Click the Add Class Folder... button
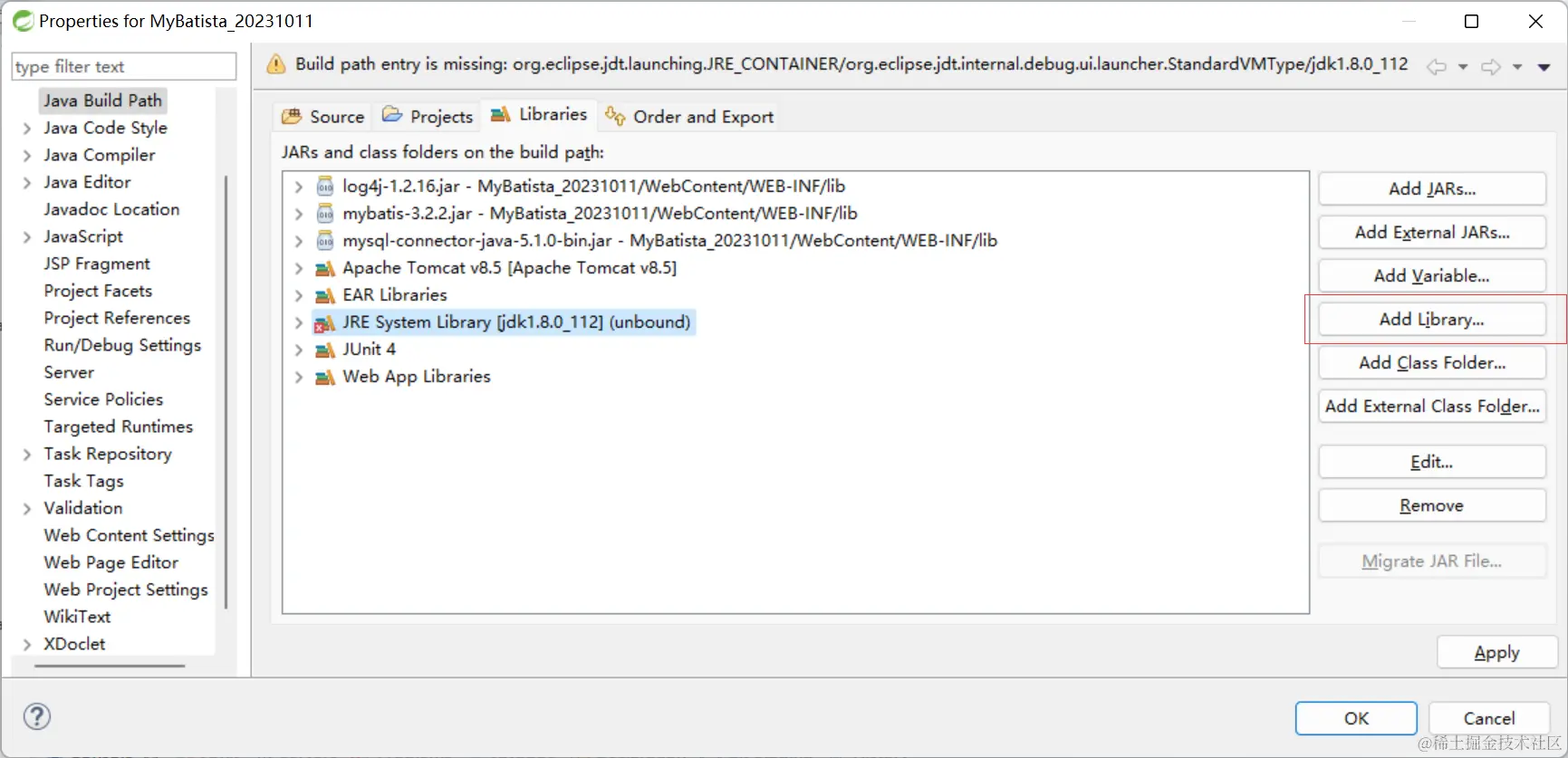This screenshot has width=1568, height=758. pos(1432,362)
